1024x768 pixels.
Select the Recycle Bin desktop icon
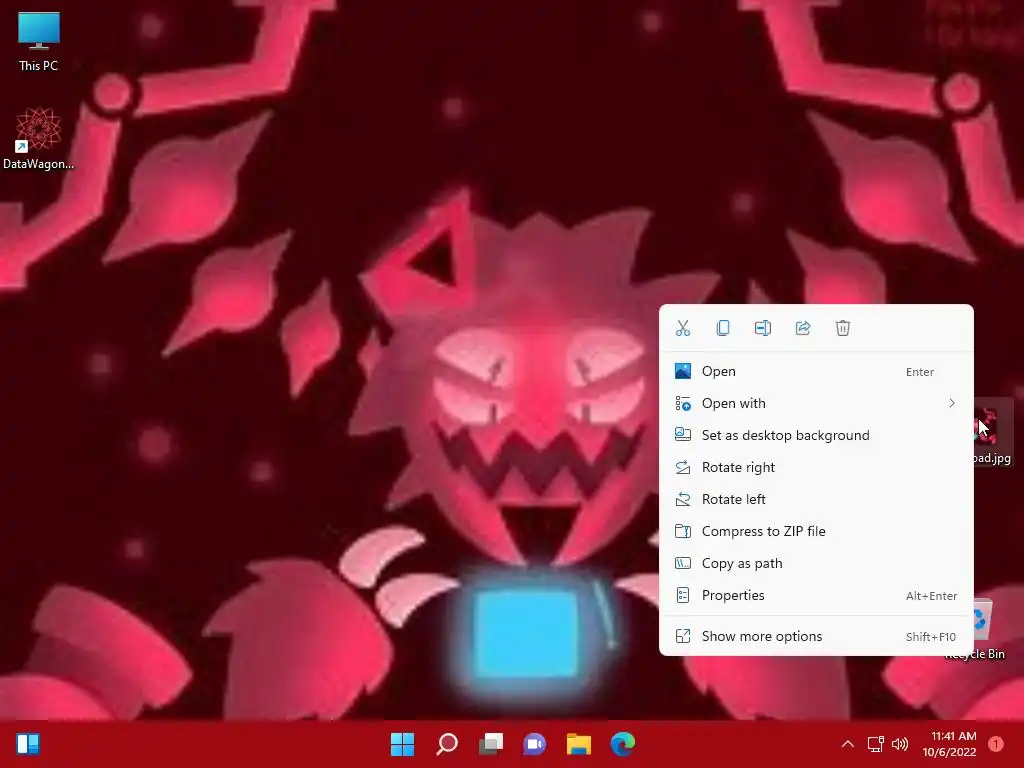coord(983,630)
